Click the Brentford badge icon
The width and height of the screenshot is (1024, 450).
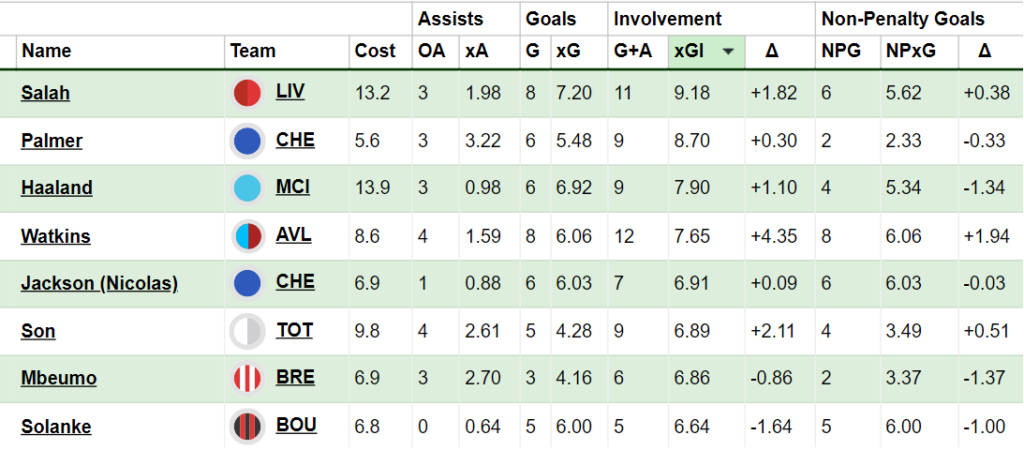[246, 378]
